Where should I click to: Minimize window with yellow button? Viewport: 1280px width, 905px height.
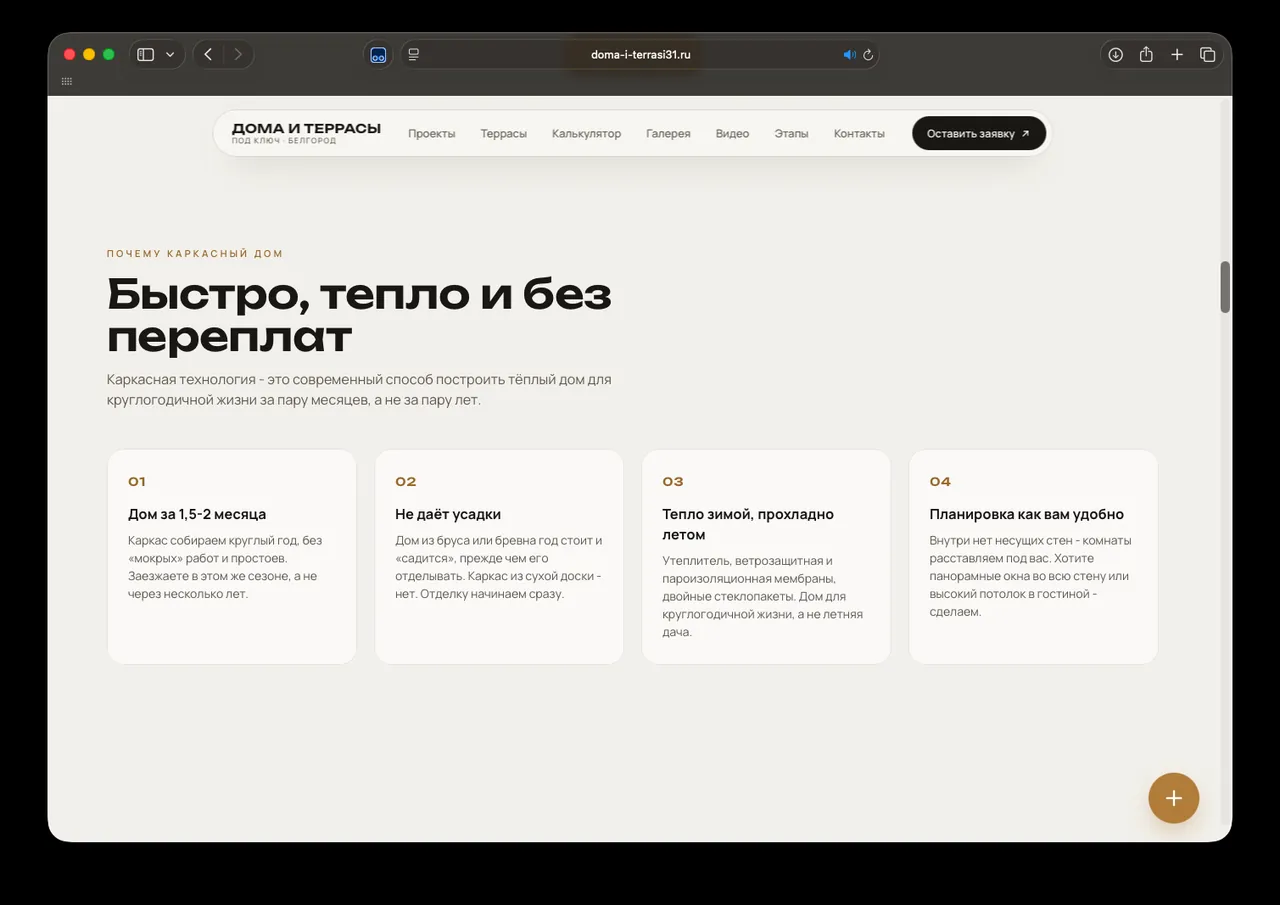click(89, 55)
